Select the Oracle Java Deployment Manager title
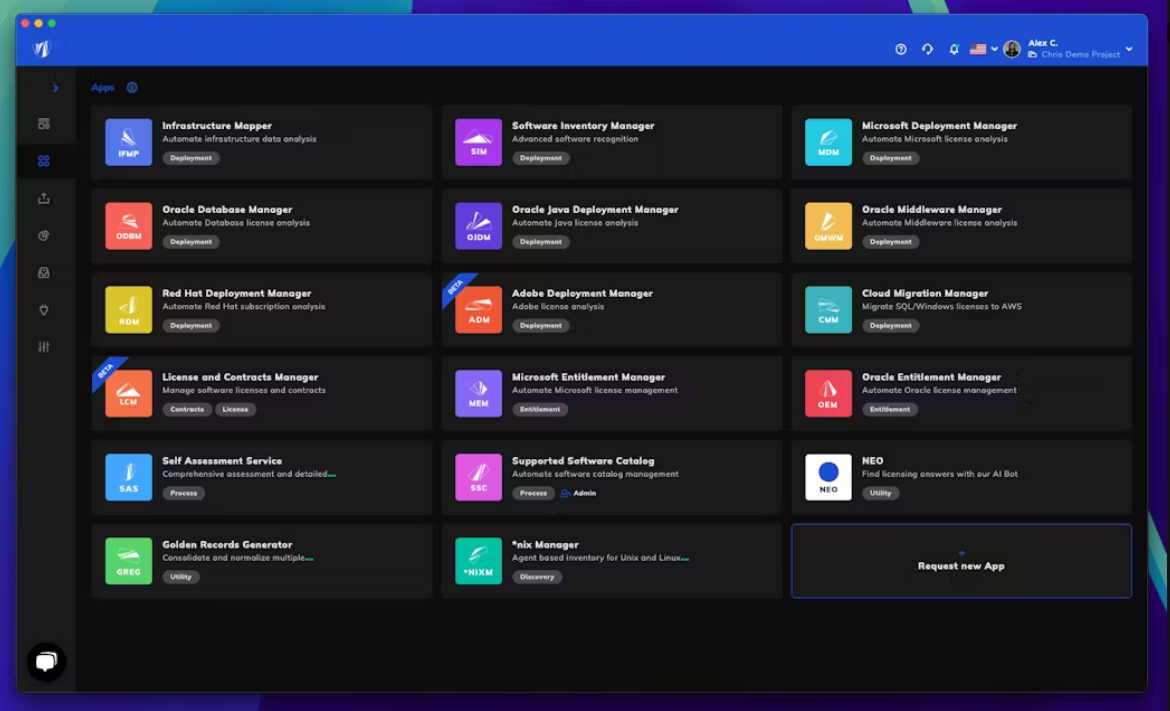Screen dimensions: 1170x711 pos(595,210)
